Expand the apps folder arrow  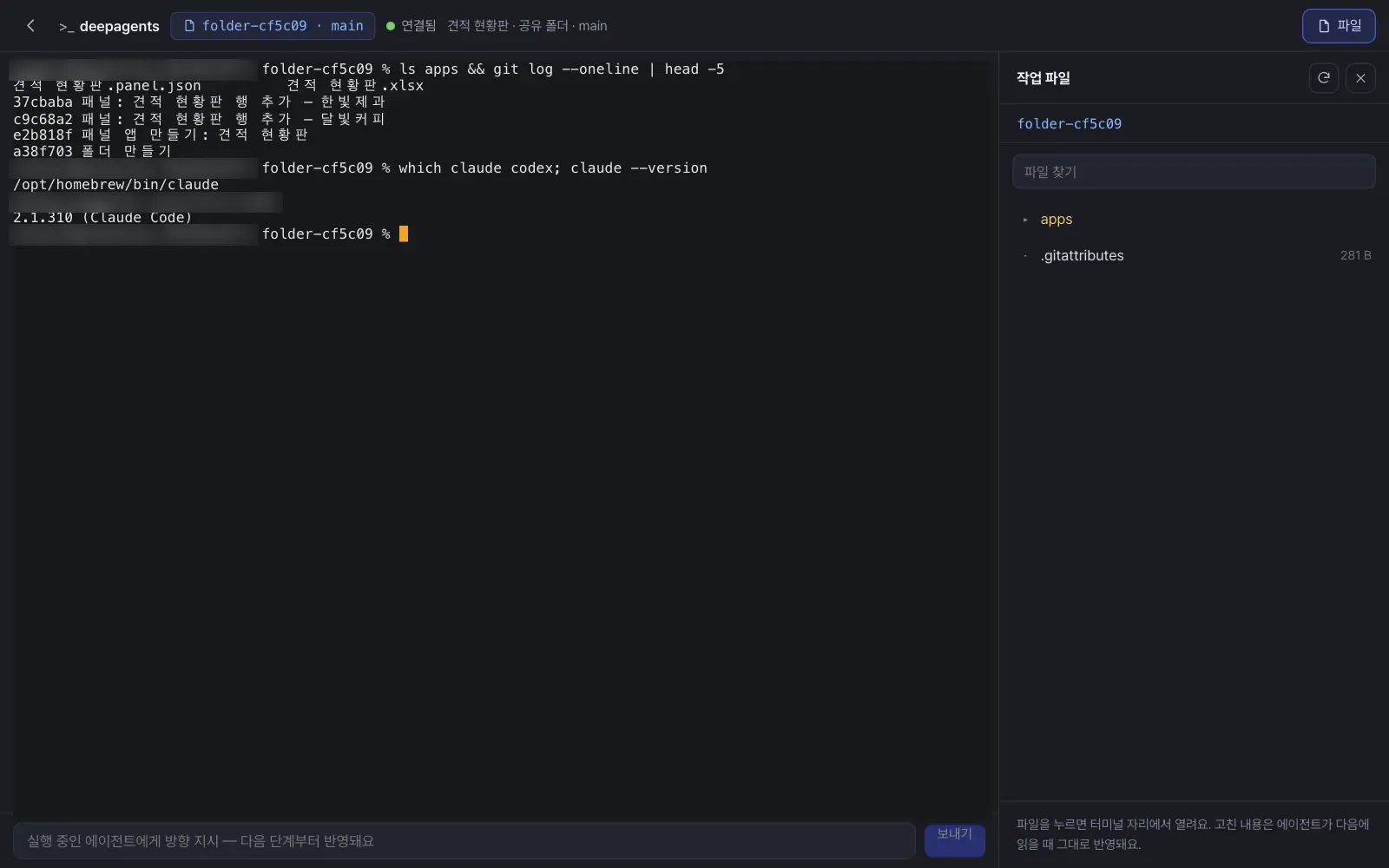coord(1025,220)
